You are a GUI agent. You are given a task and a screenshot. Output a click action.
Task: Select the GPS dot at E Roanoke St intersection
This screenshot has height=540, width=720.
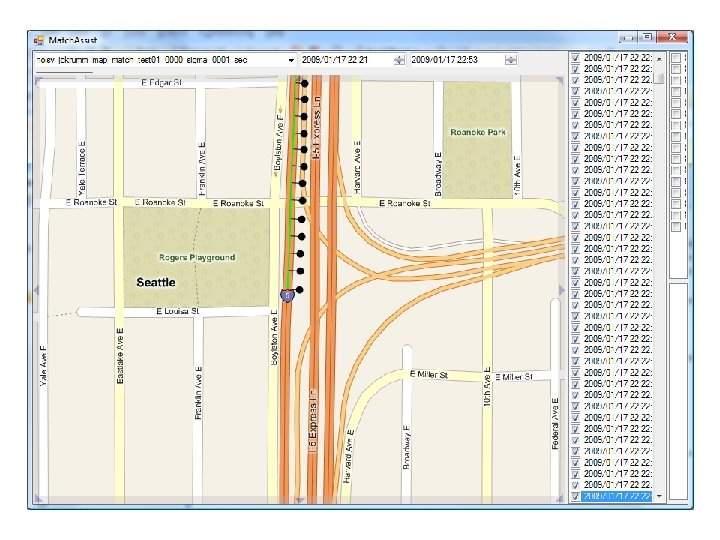302,201
